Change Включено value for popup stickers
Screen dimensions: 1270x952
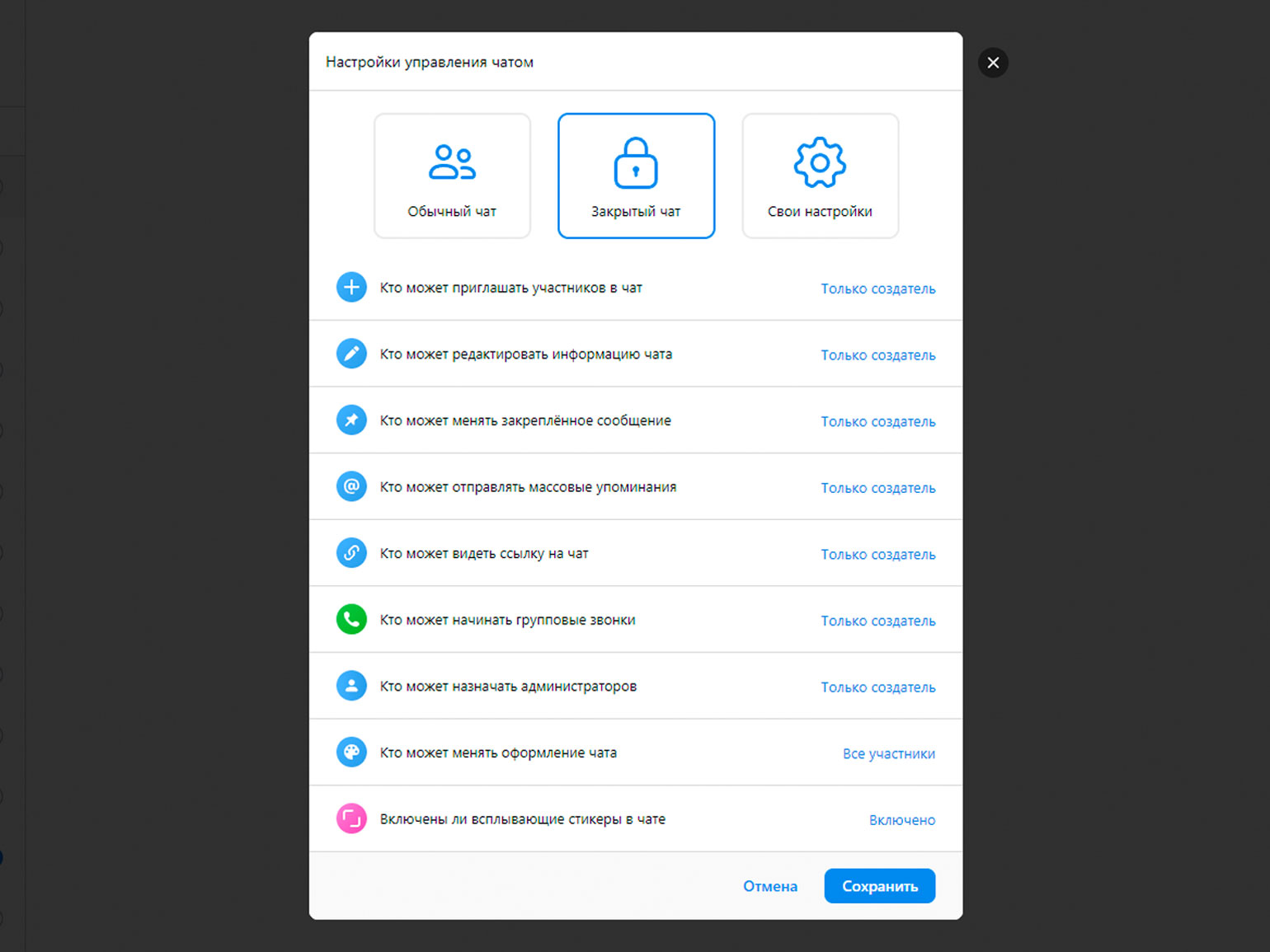(901, 820)
